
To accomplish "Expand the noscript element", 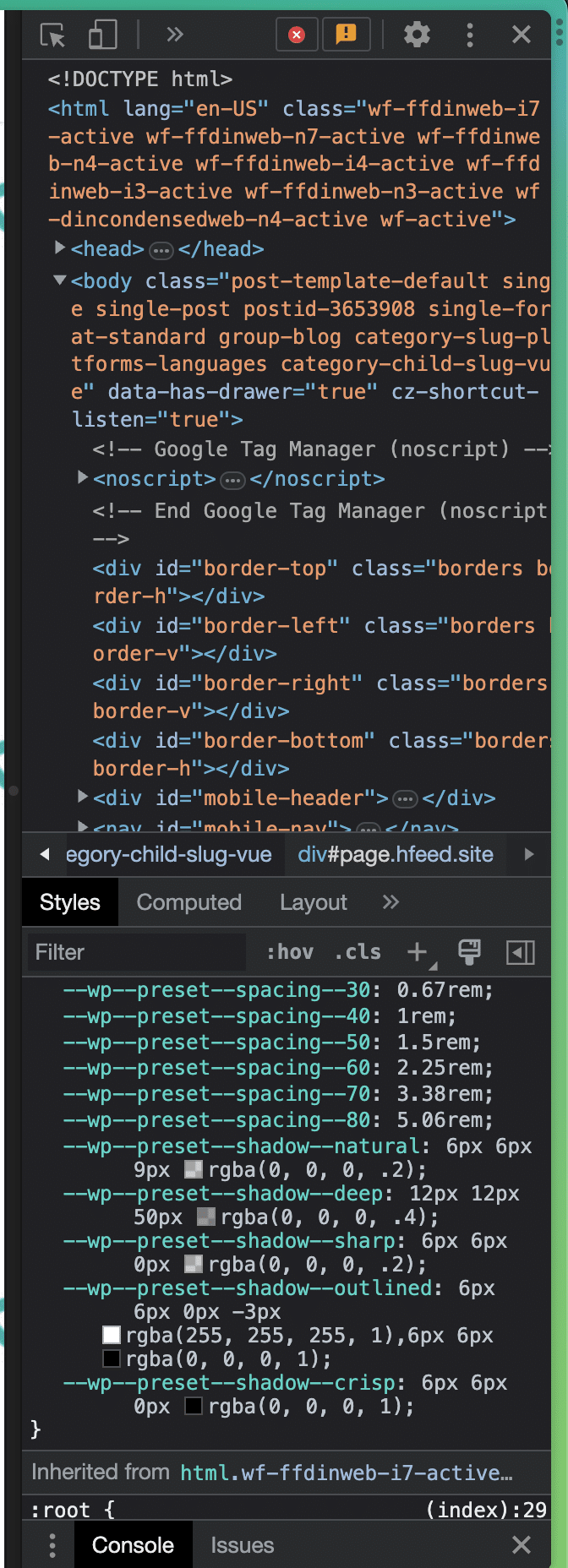I will (x=83, y=477).
